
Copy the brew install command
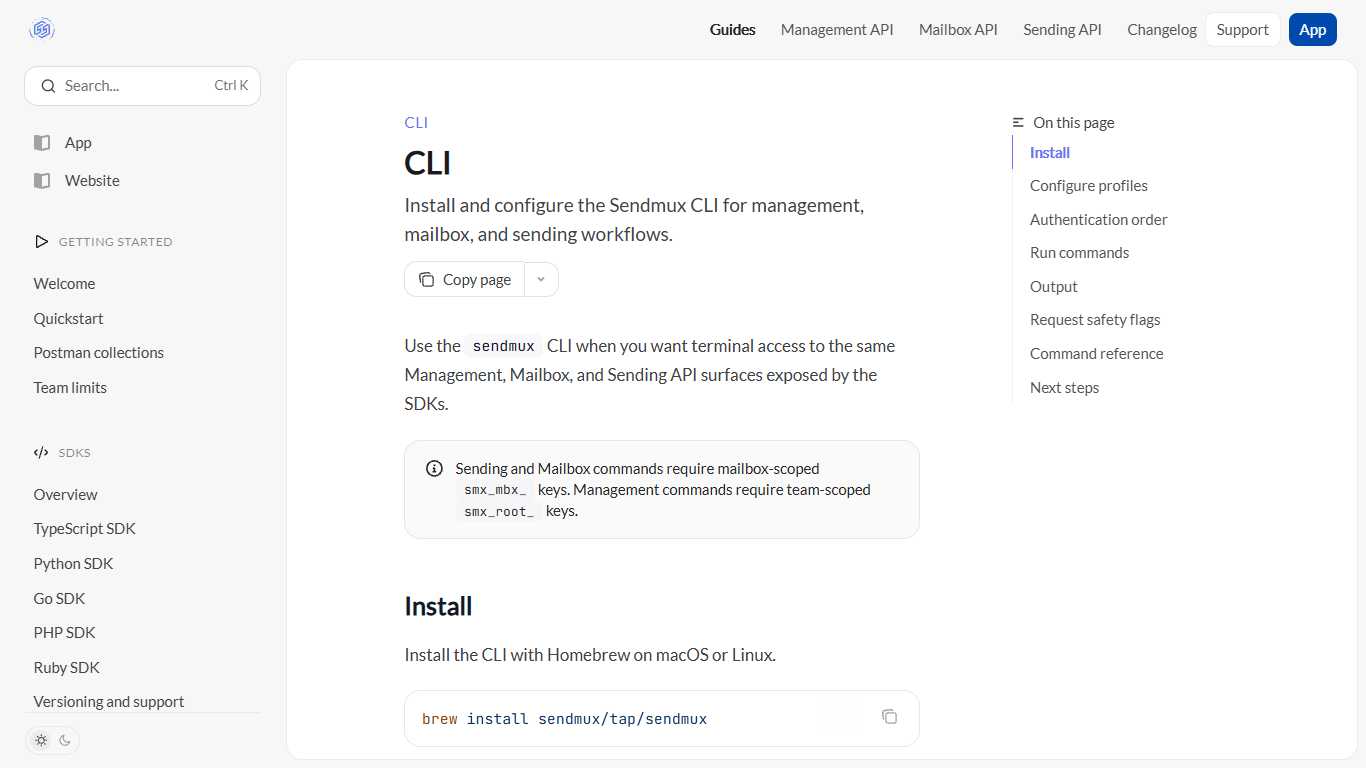tap(889, 717)
